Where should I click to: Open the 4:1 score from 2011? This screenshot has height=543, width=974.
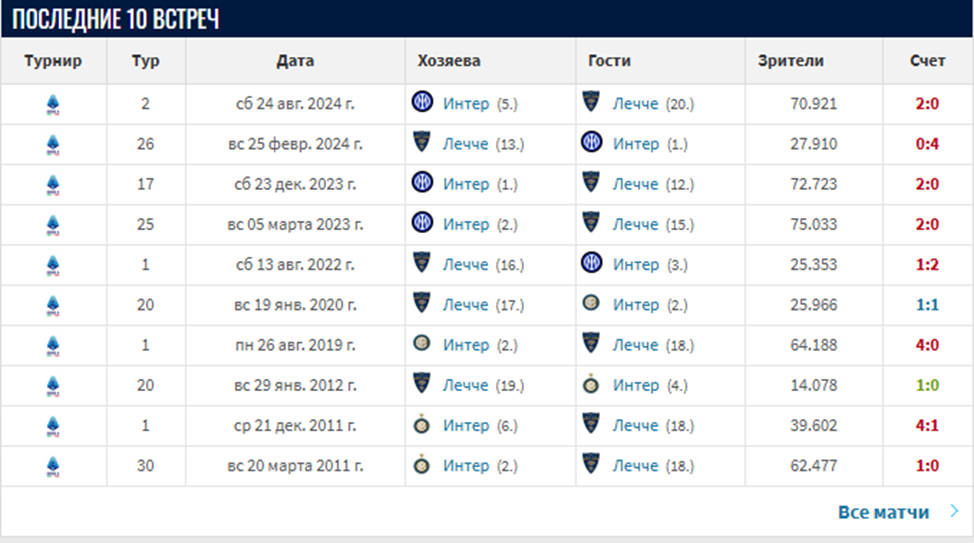[x=927, y=425]
